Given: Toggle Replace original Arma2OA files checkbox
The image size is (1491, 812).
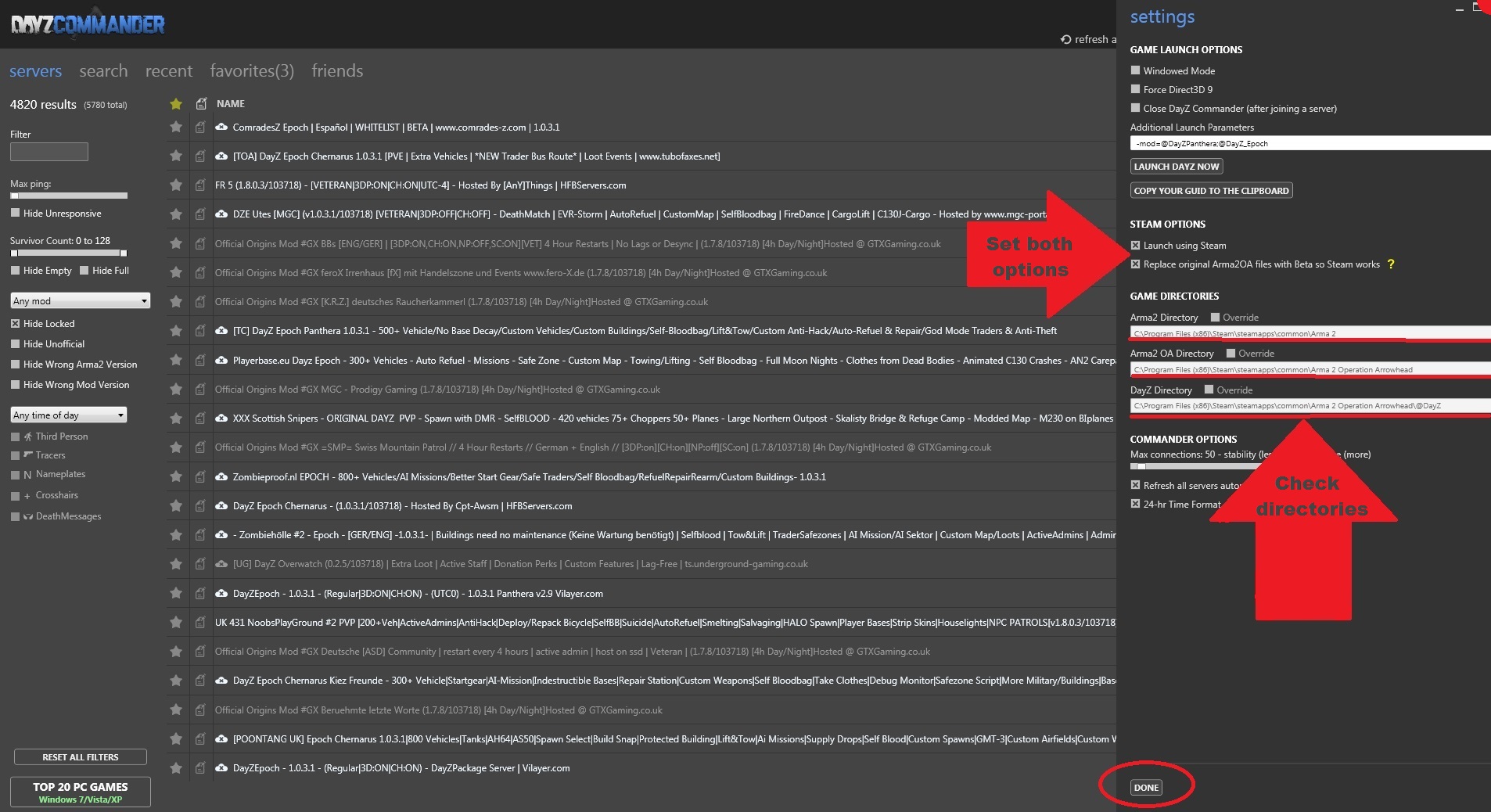Looking at the screenshot, I should coord(1135,264).
